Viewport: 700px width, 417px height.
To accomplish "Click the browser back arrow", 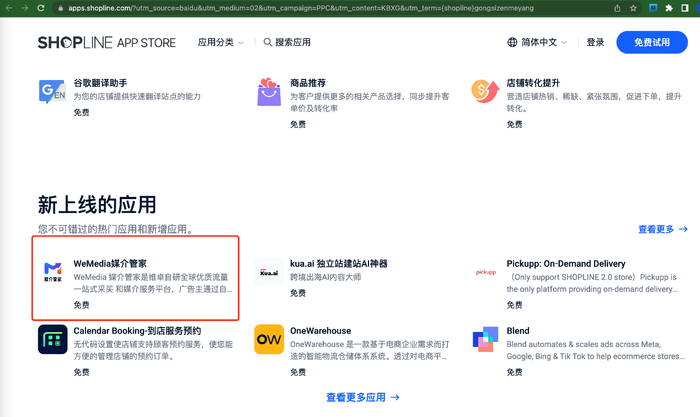I will (x=8, y=8).
